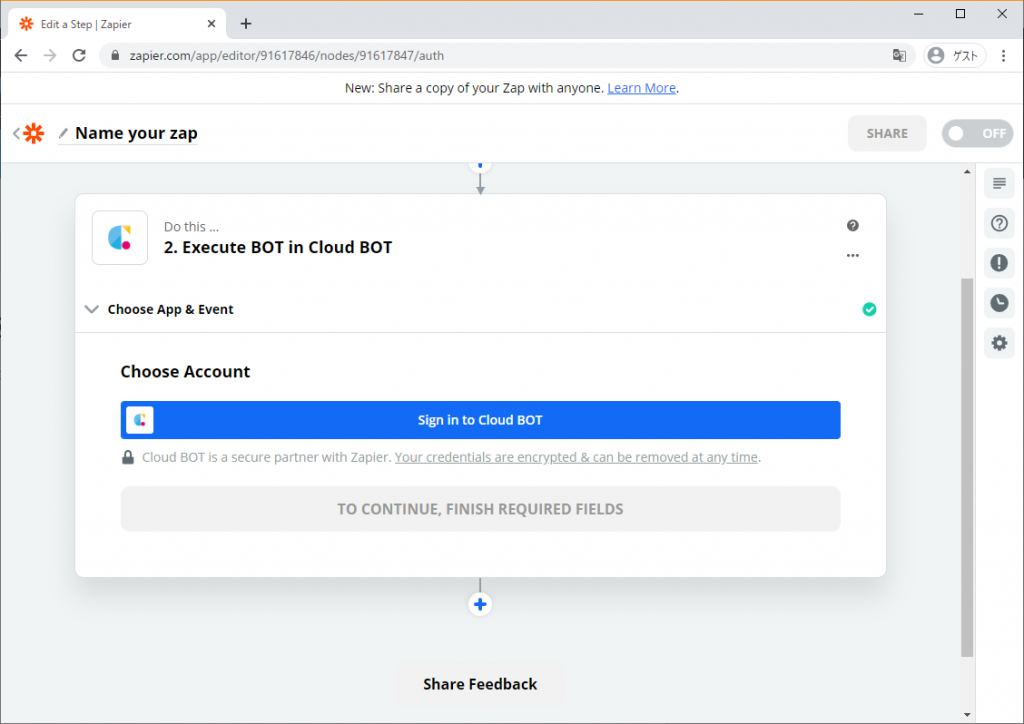Add a step with the blue plus button
This screenshot has height=724, width=1024.
click(x=480, y=605)
